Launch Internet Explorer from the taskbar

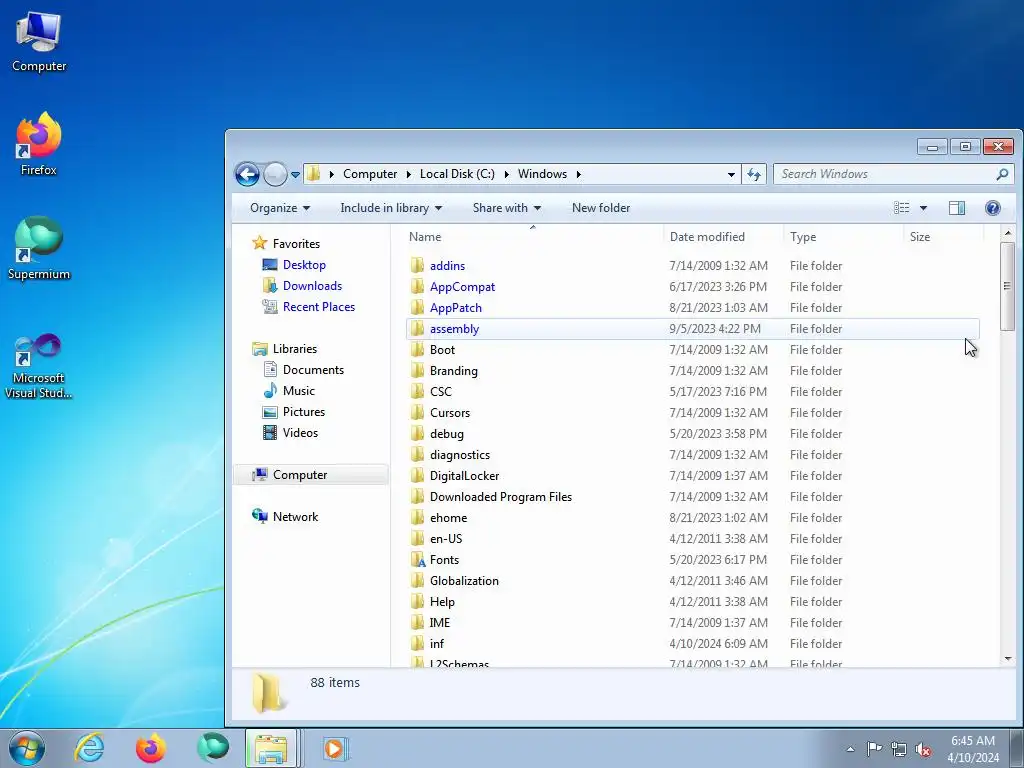(x=89, y=748)
